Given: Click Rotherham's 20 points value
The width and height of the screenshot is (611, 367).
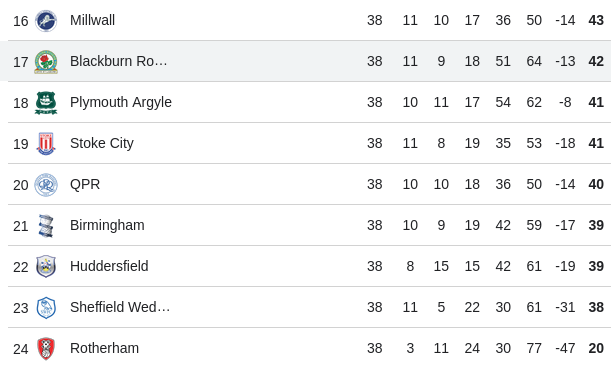Looking at the screenshot, I should (x=596, y=348).
